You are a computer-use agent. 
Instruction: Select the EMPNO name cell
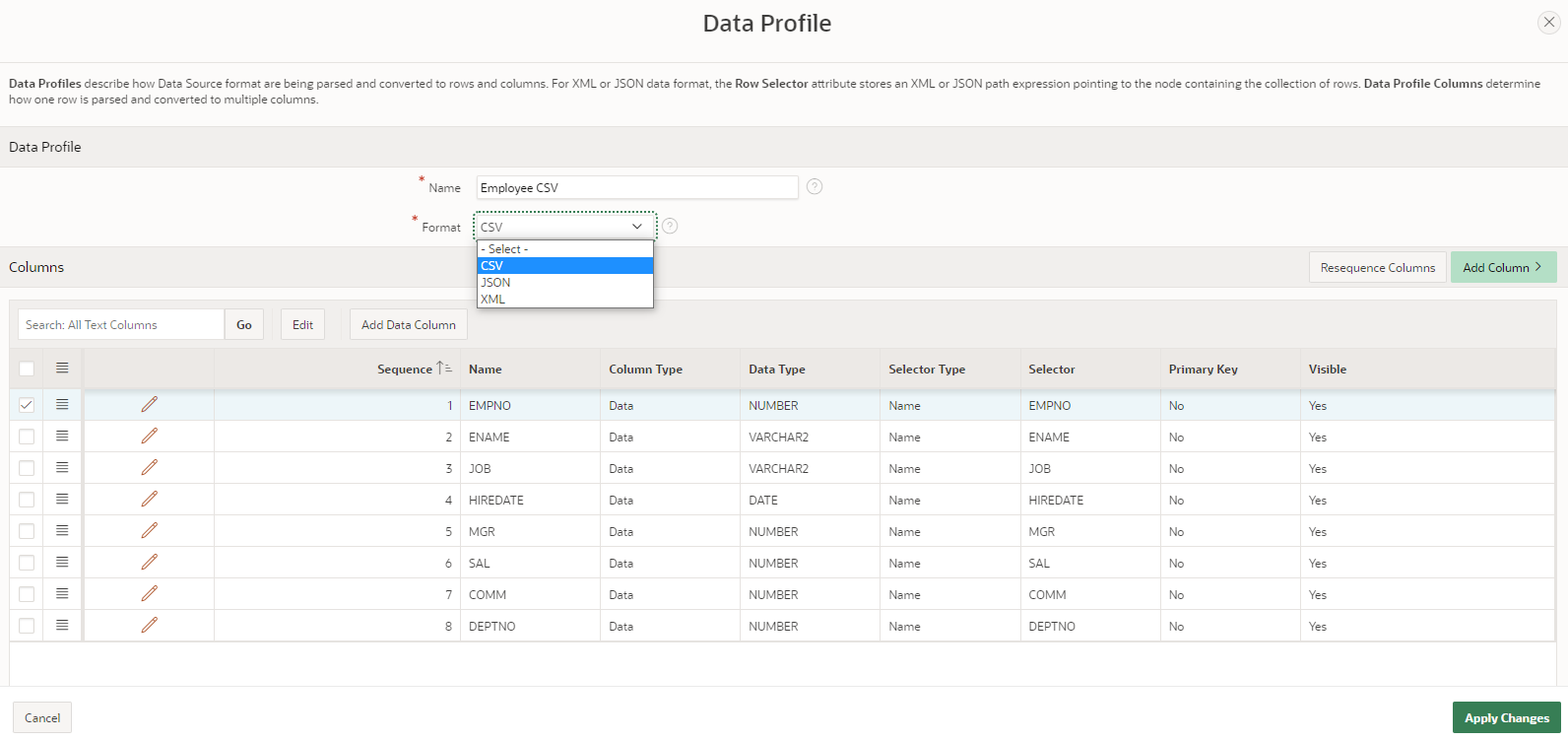click(x=530, y=405)
